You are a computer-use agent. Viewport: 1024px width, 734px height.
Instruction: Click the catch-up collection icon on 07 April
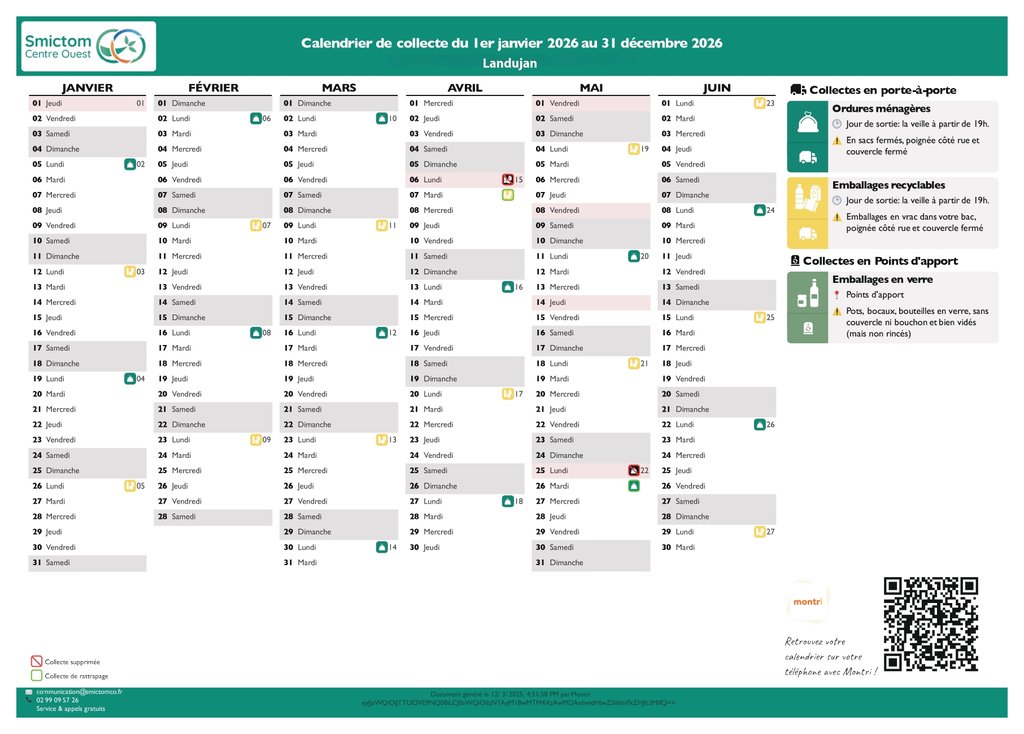click(x=507, y=195)
